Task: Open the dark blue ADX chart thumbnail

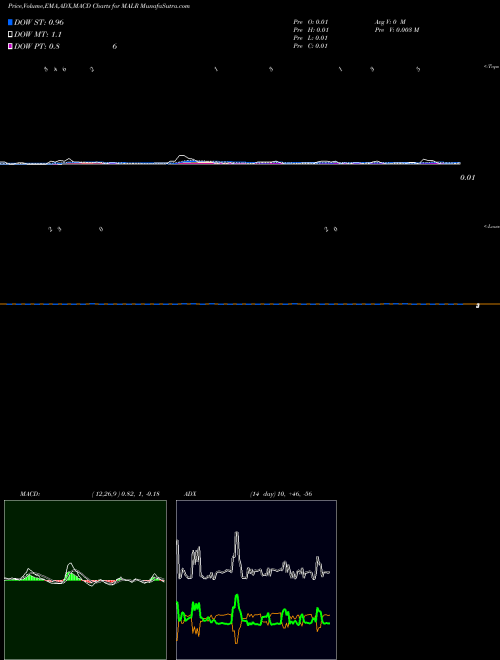Action: click(x=256, y=580)
